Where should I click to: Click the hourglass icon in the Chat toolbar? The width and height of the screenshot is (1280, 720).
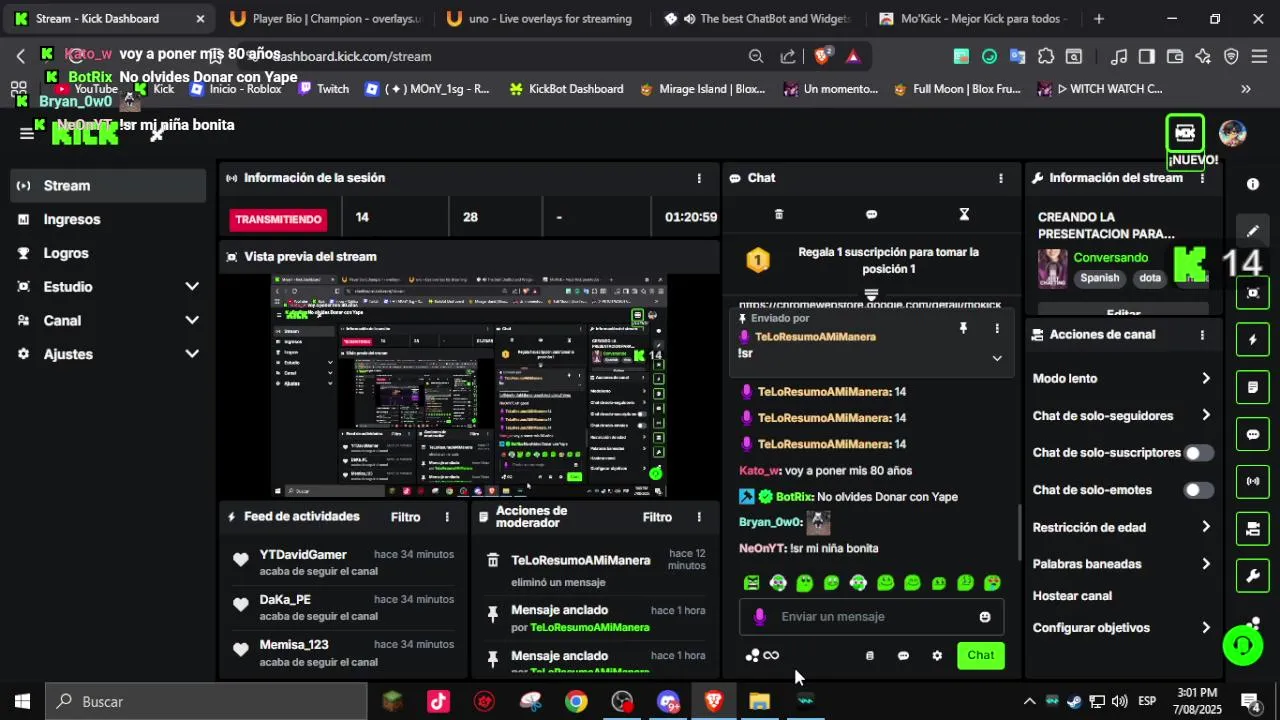coord(964,214)
